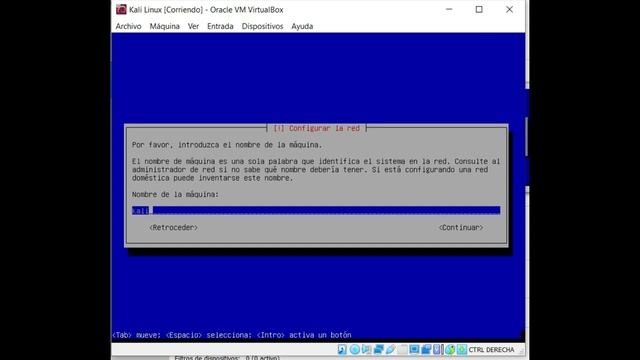Click the hard disk activity status icon
The width and height of the screenshot is (640, 360).
point(342,349)
